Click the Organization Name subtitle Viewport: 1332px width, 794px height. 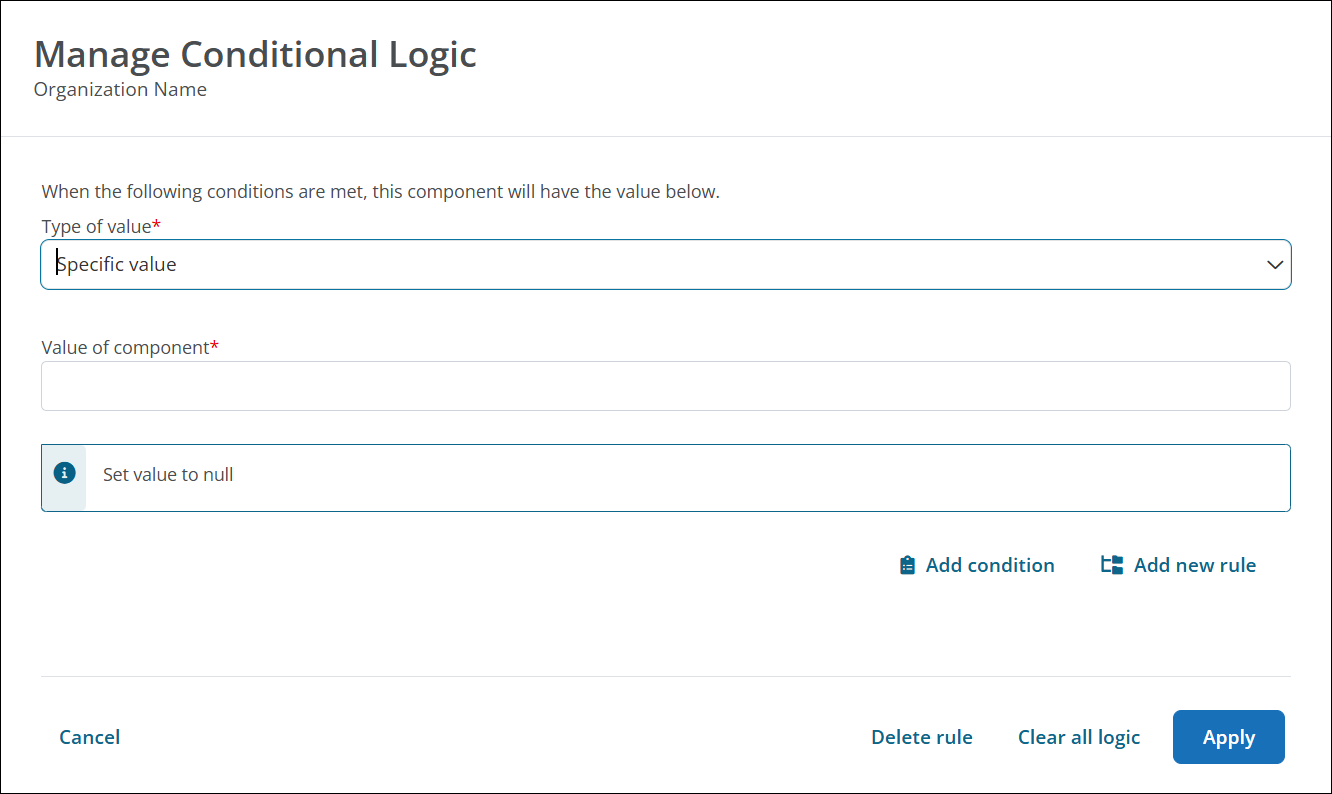[x=120, y=90]
